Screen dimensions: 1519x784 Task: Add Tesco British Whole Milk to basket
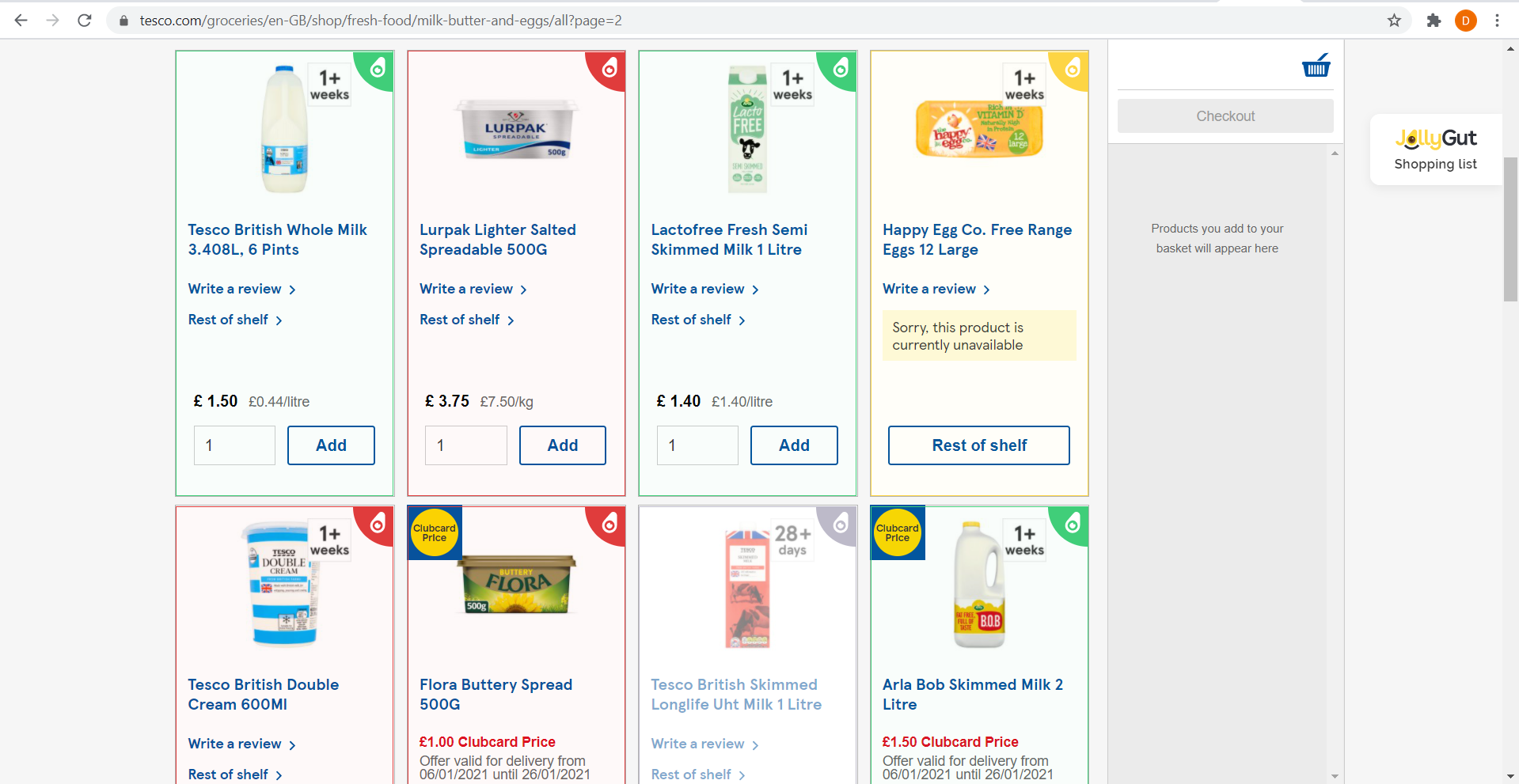[331, 445]
